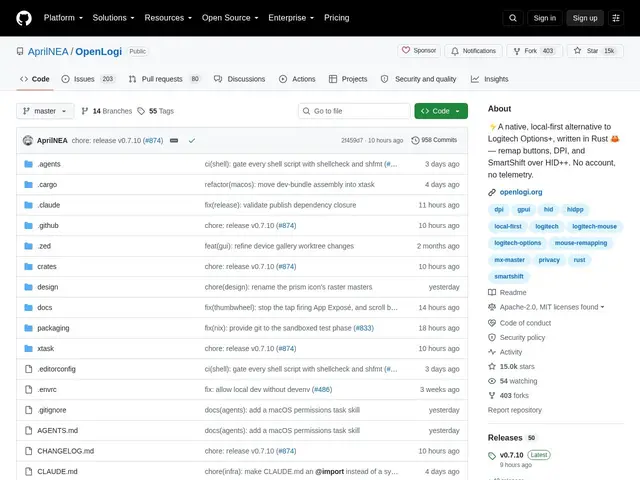Open the 14 Branches link
The height and width of the screenshot is (480, 640).
pyautogui.click(x=107, y=111)
